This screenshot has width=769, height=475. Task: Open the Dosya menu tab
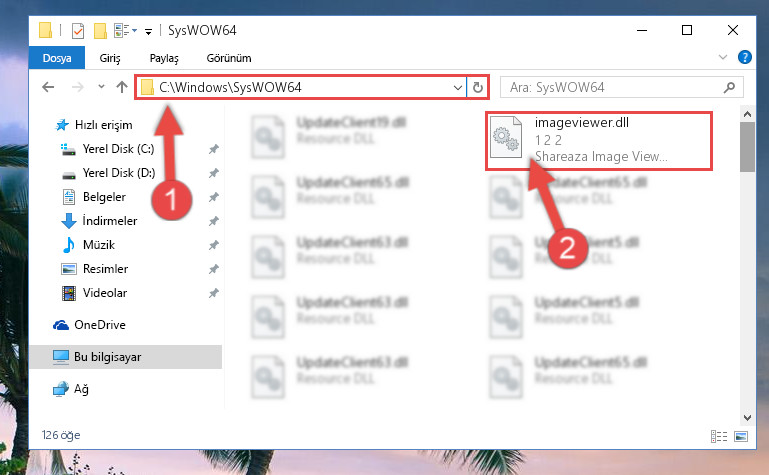(x=57, y=58)
